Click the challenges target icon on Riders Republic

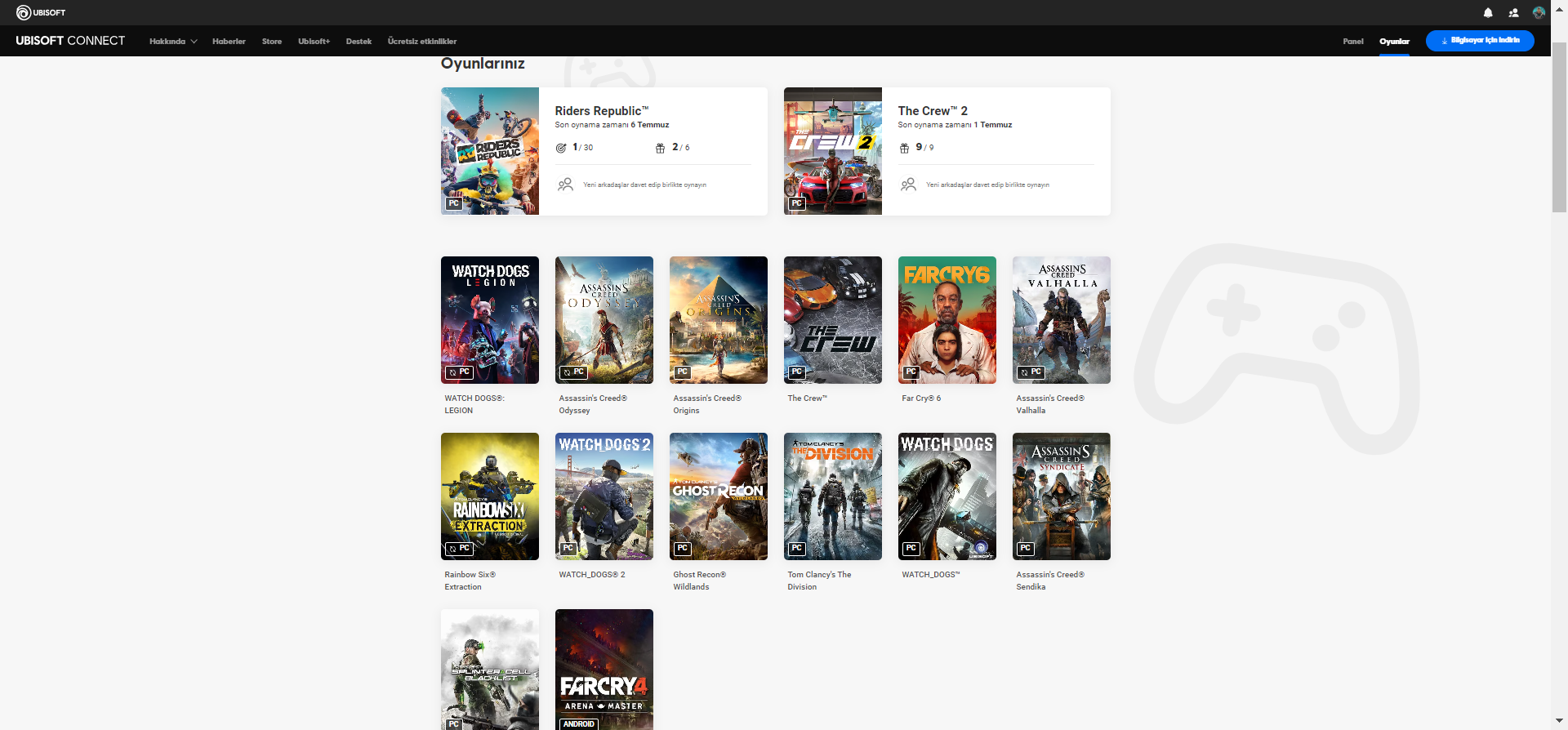[561, 148]
